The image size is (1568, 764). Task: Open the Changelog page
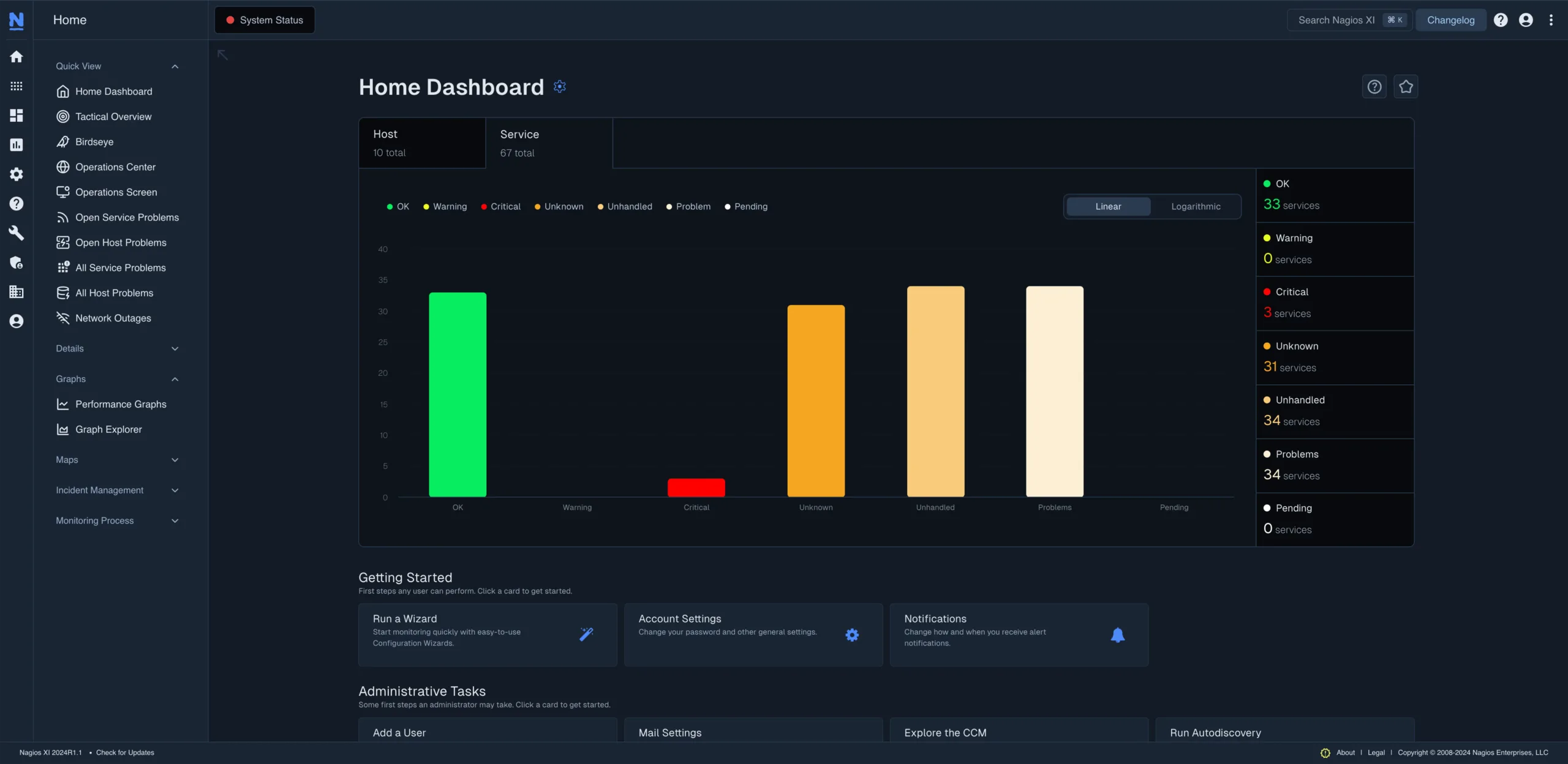pyautogui.click(x=1451, y=20)
